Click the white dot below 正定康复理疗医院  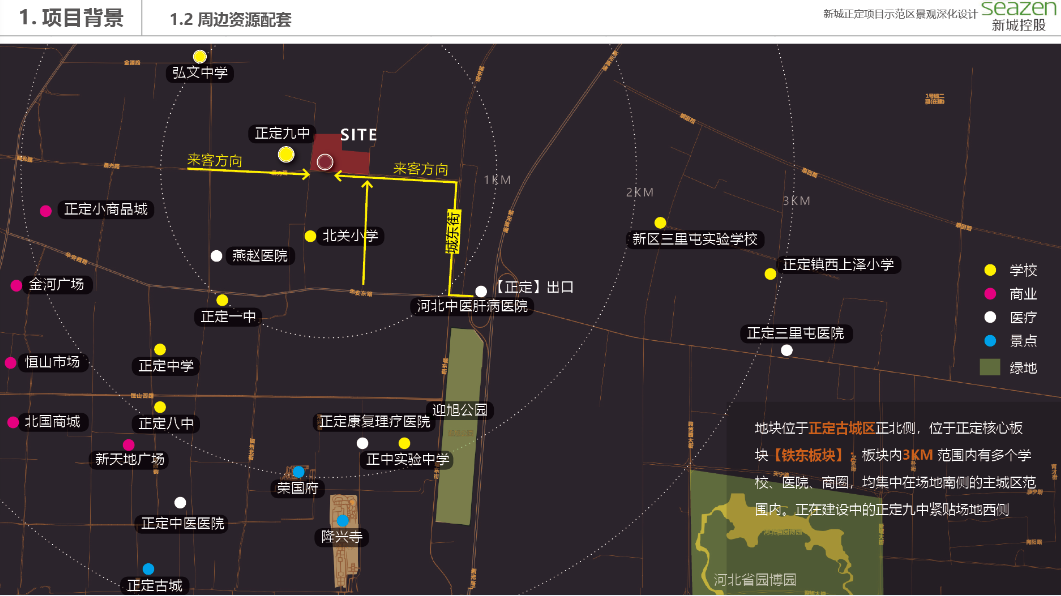(363, 443)
